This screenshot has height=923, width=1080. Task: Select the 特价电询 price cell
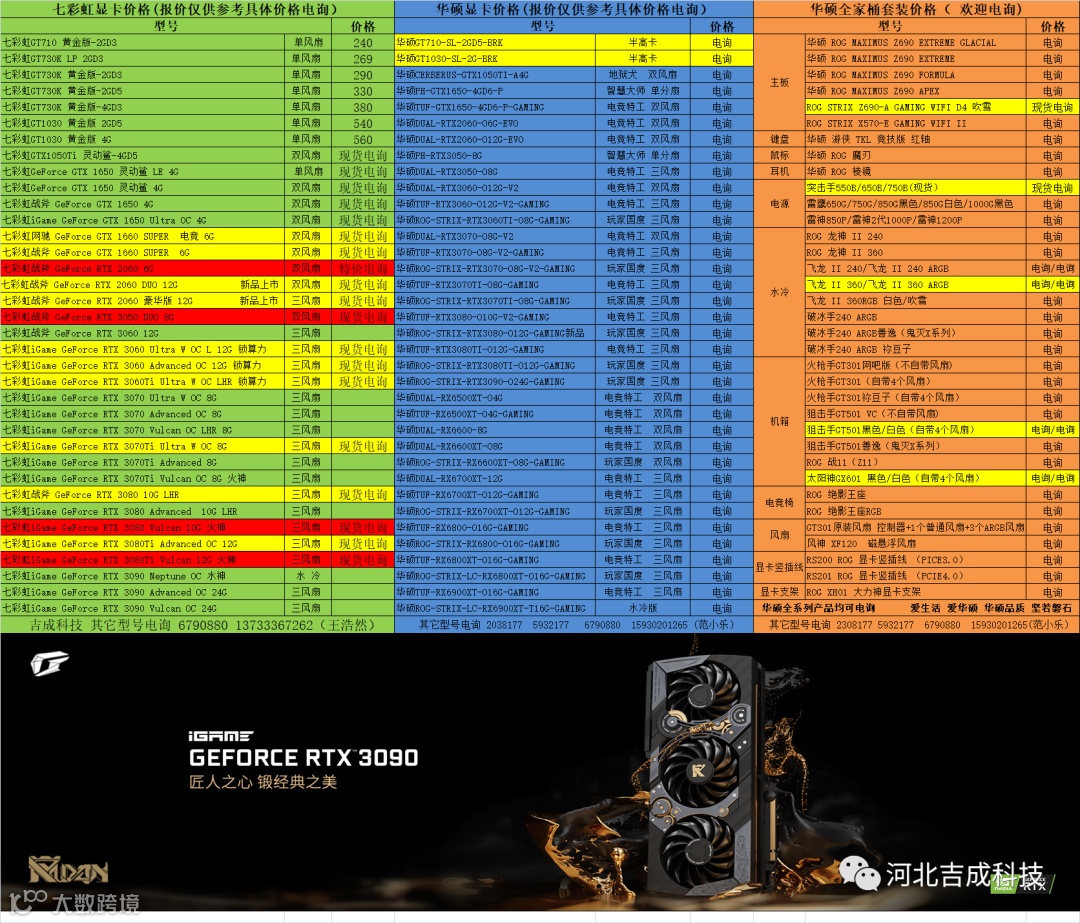point(363,269)
